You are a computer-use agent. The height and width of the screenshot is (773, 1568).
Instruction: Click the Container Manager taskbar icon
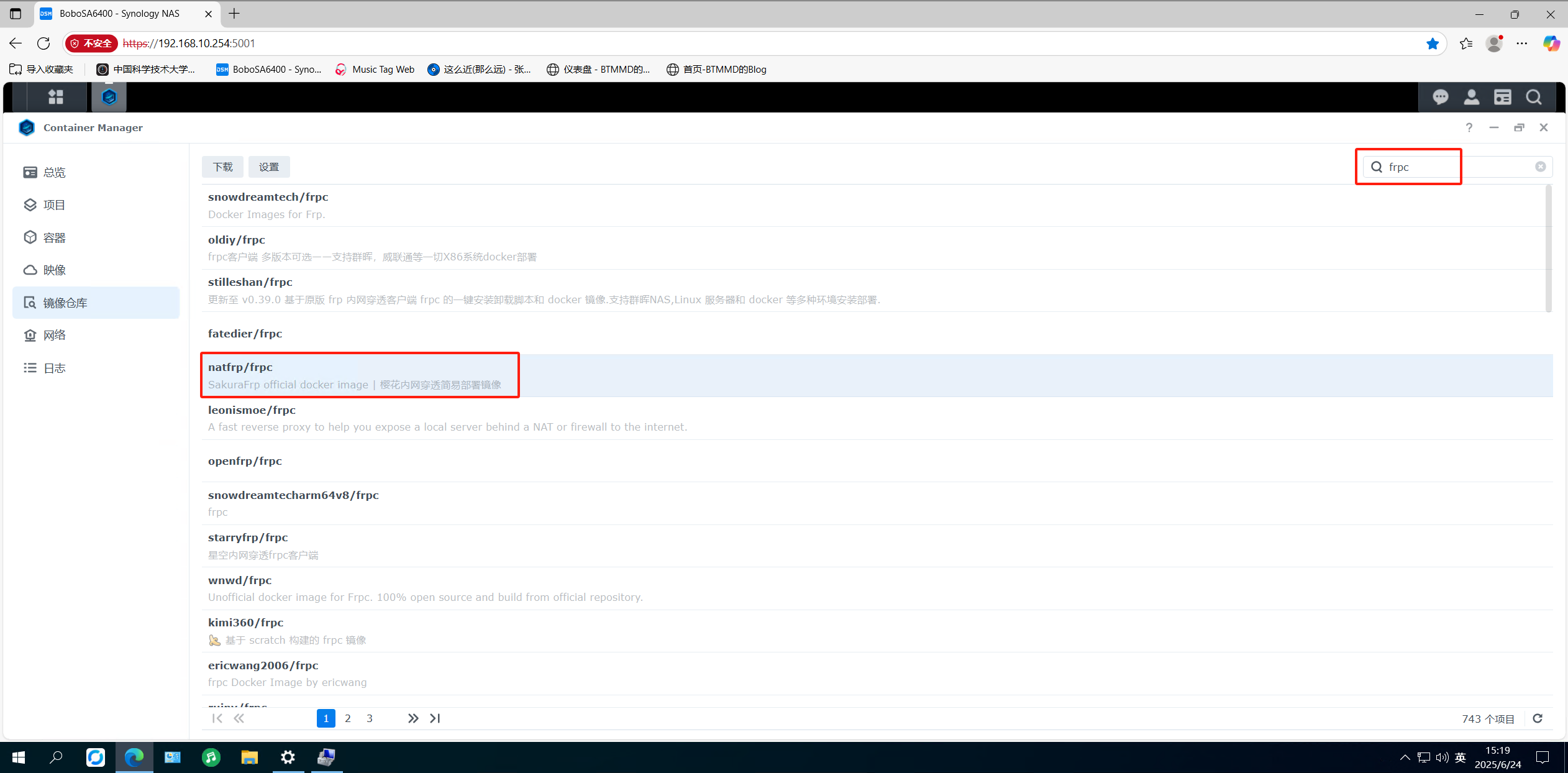click(x=109, y=97)
